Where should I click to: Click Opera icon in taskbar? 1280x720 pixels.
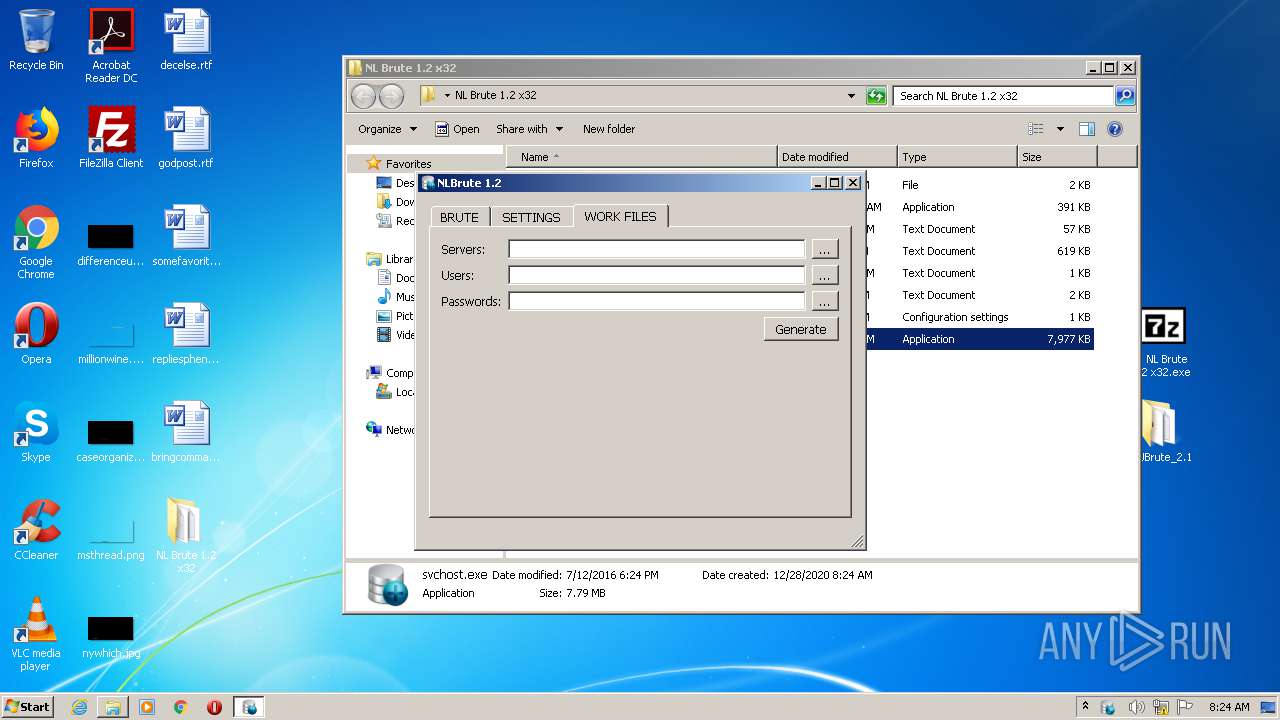click(x=214, y=707)
